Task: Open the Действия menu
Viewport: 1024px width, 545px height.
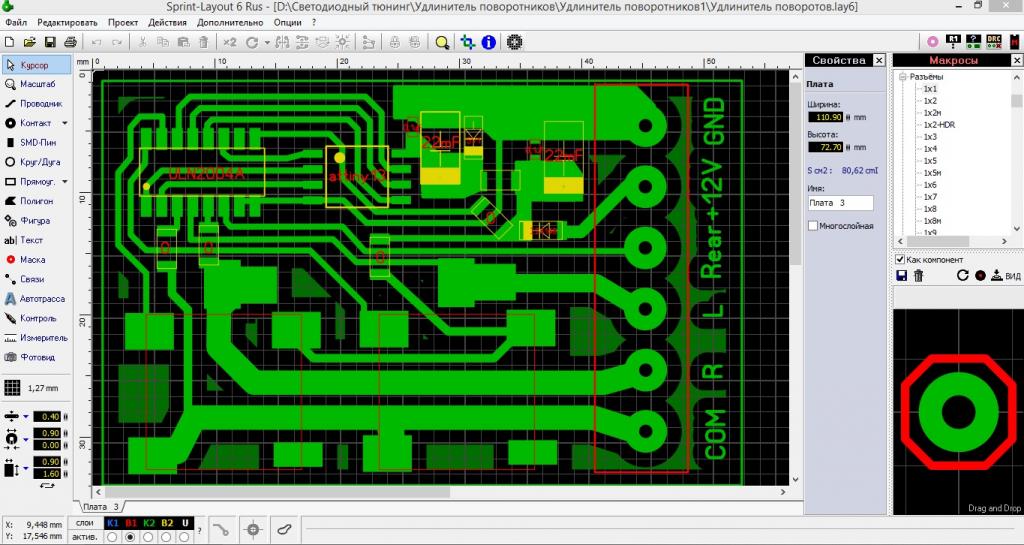Action: pos(167,22)
